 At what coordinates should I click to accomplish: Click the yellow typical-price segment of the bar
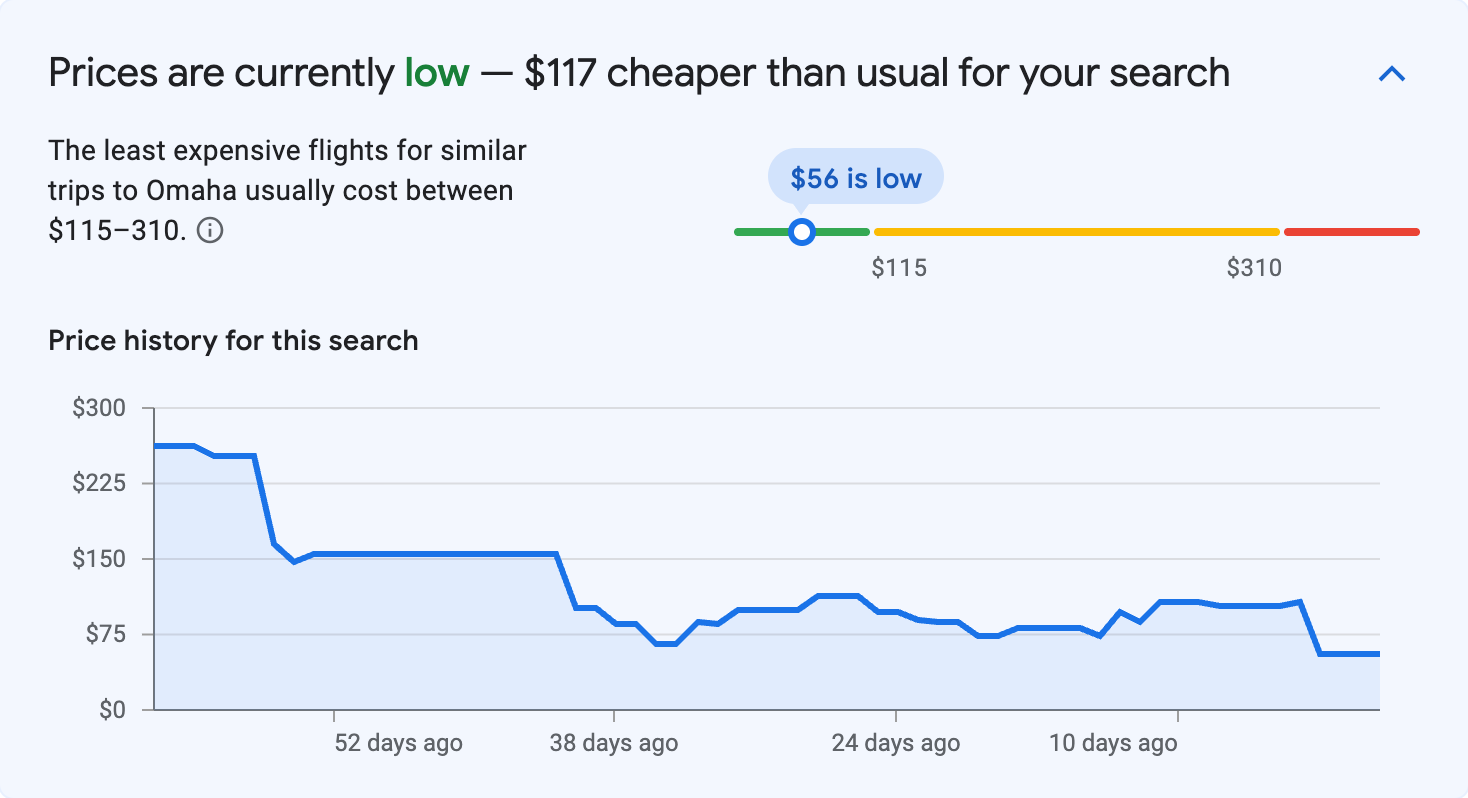pos(1075,231)
